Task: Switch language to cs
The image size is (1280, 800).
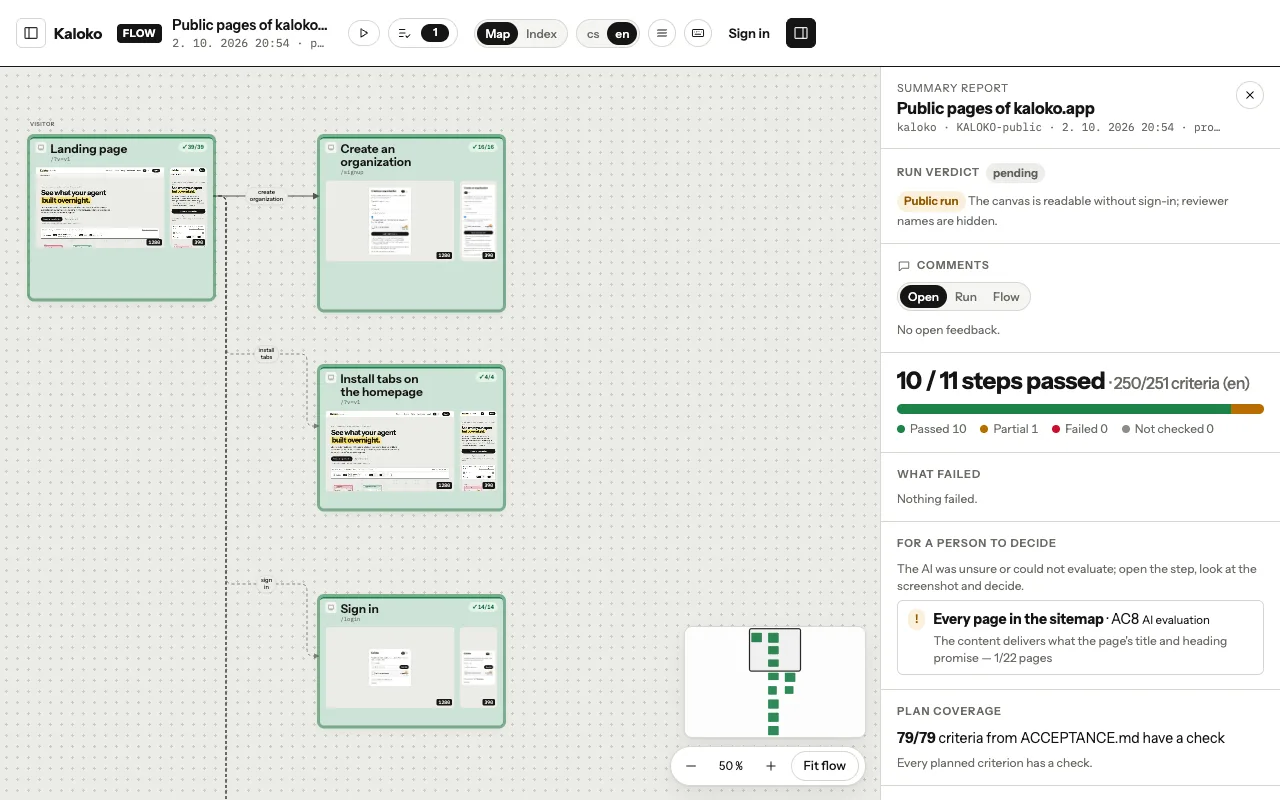Action: [x=593, y=34]
